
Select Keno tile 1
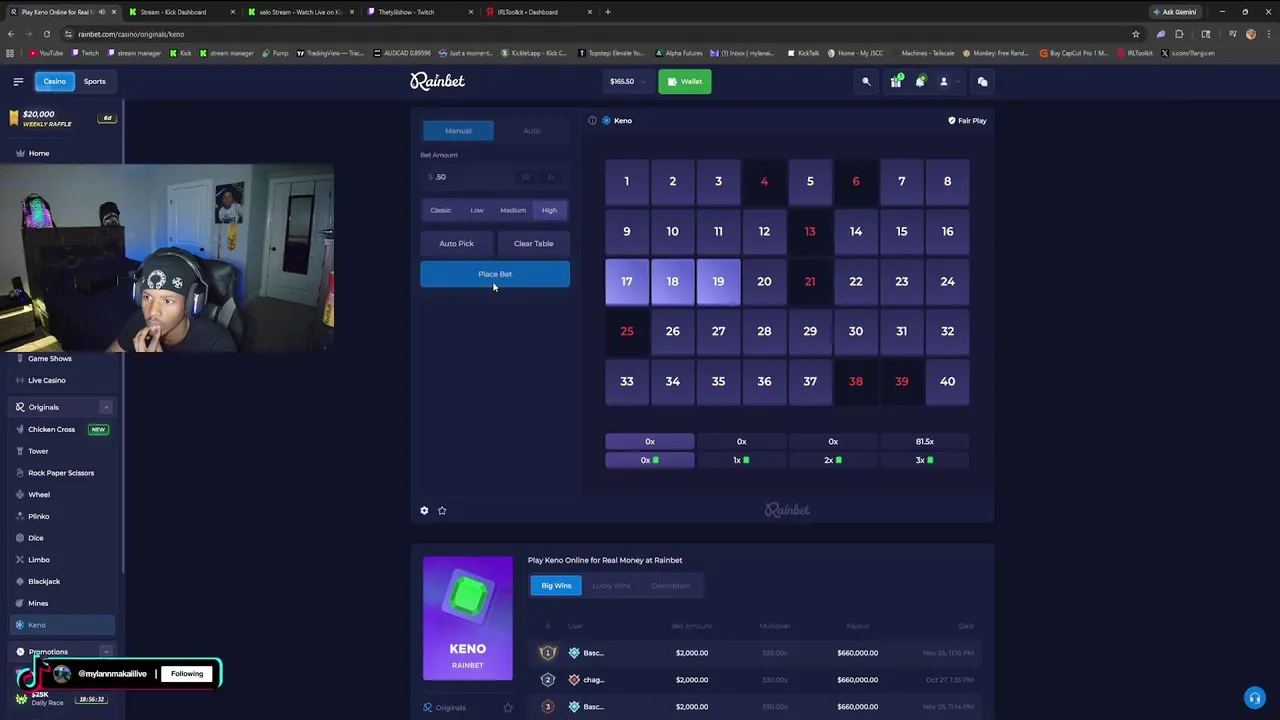click(627, 182)
